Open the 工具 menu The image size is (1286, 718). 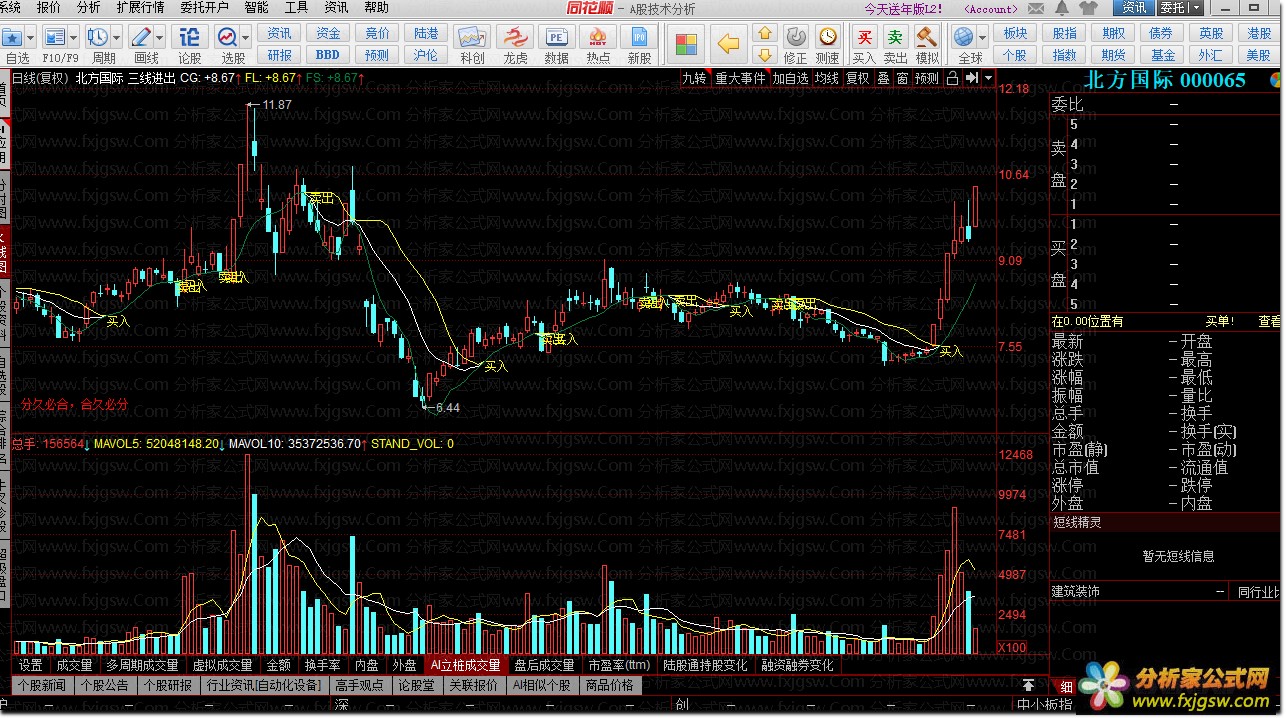[x=296, y=8]
